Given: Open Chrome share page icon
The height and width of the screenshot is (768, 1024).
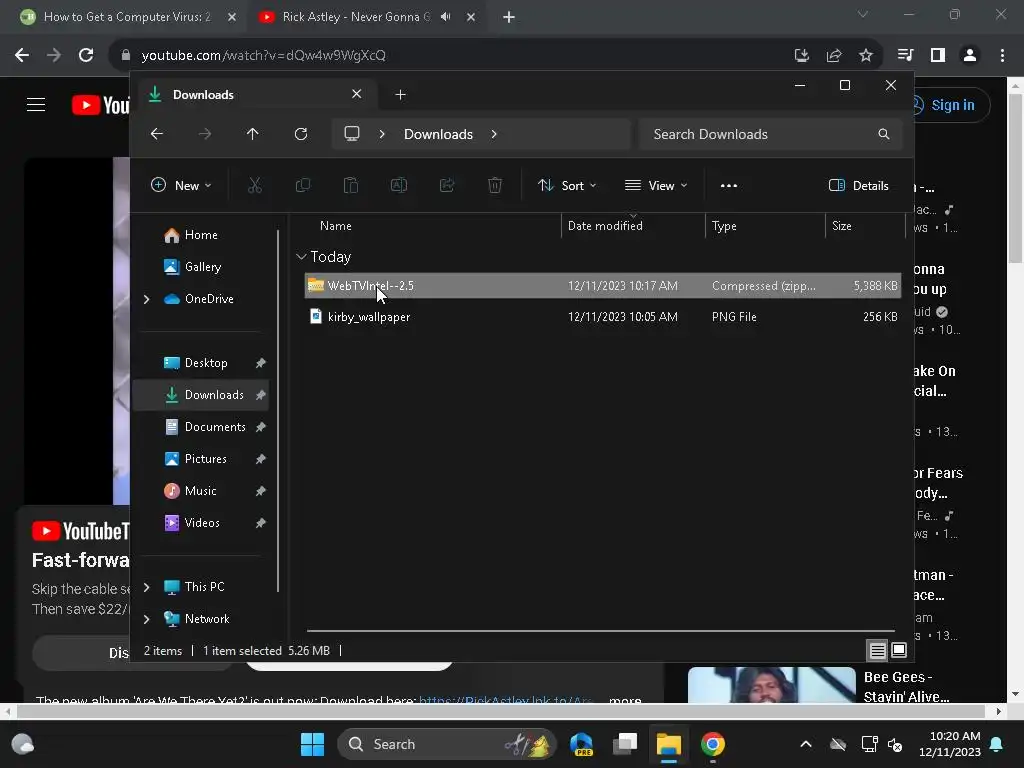Looking at the screenshot, I should click(x=834, y=55).
